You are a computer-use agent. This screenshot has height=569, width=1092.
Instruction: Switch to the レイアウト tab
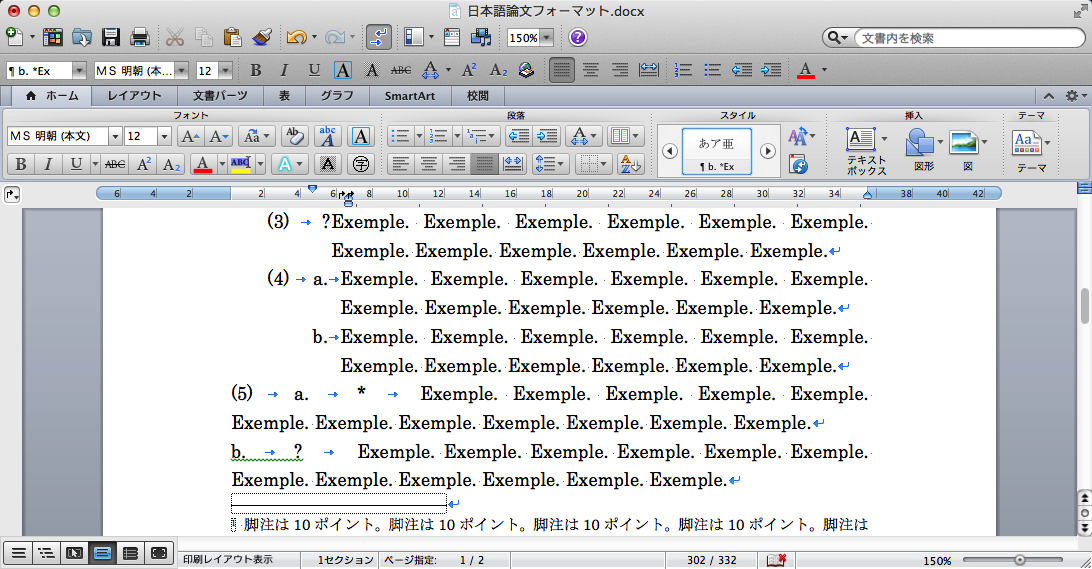[x=134, y=96]
